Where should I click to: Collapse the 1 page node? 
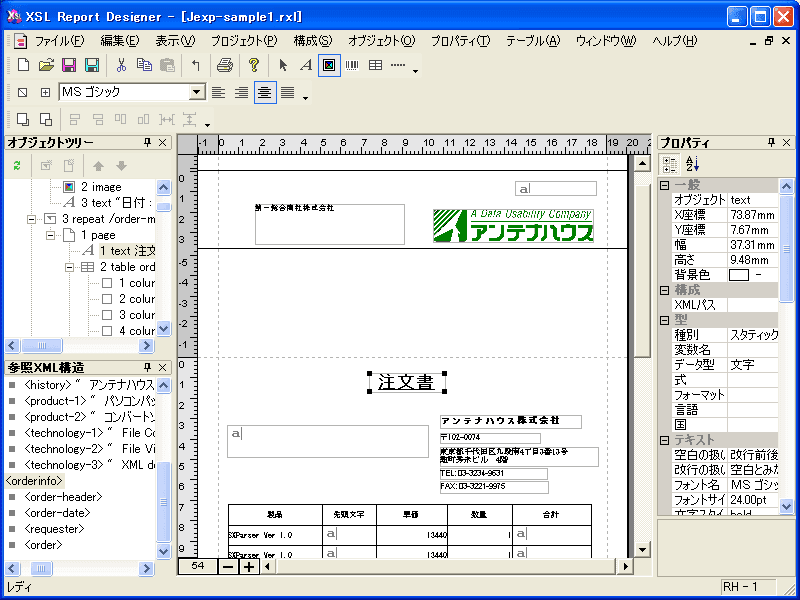tap(51, 235)
